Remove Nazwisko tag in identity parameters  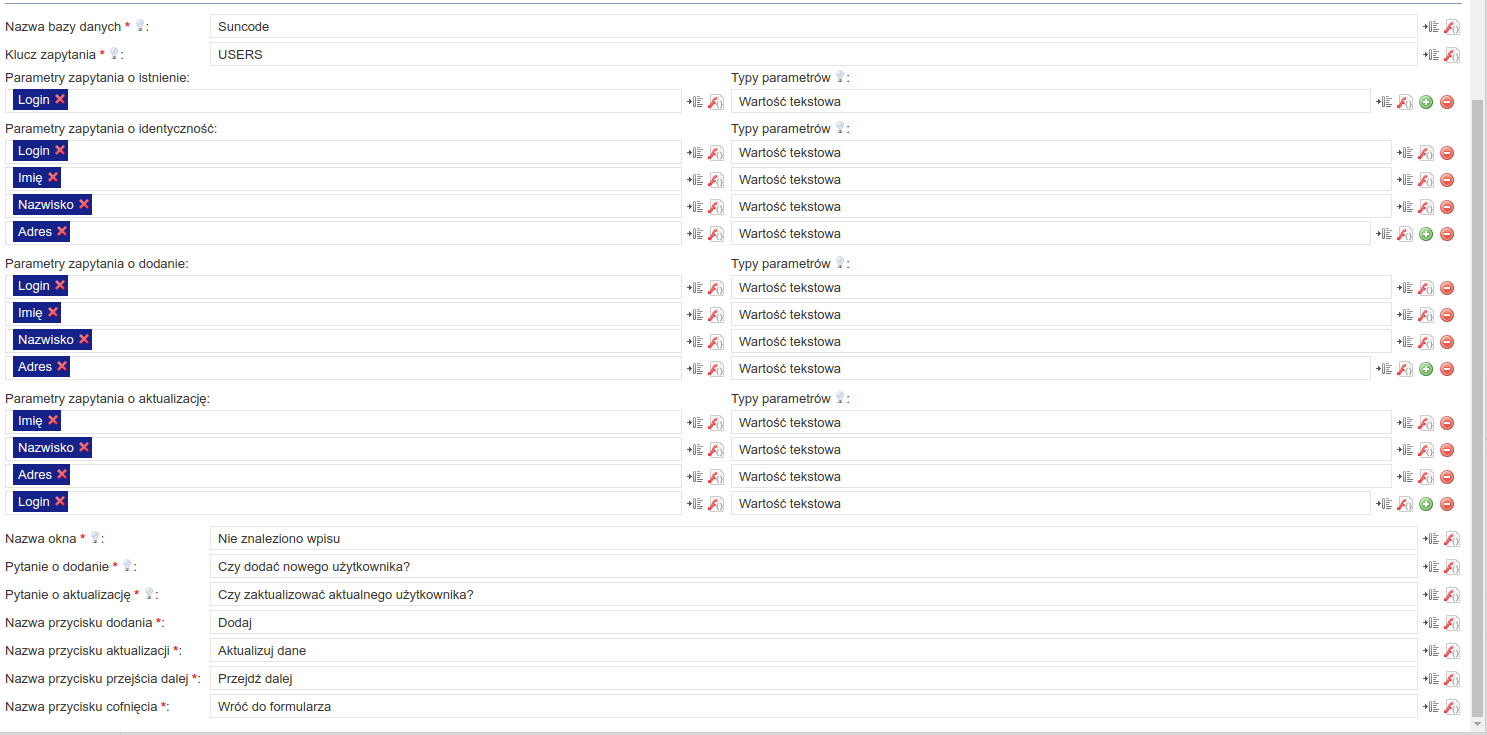coord(84,204)
